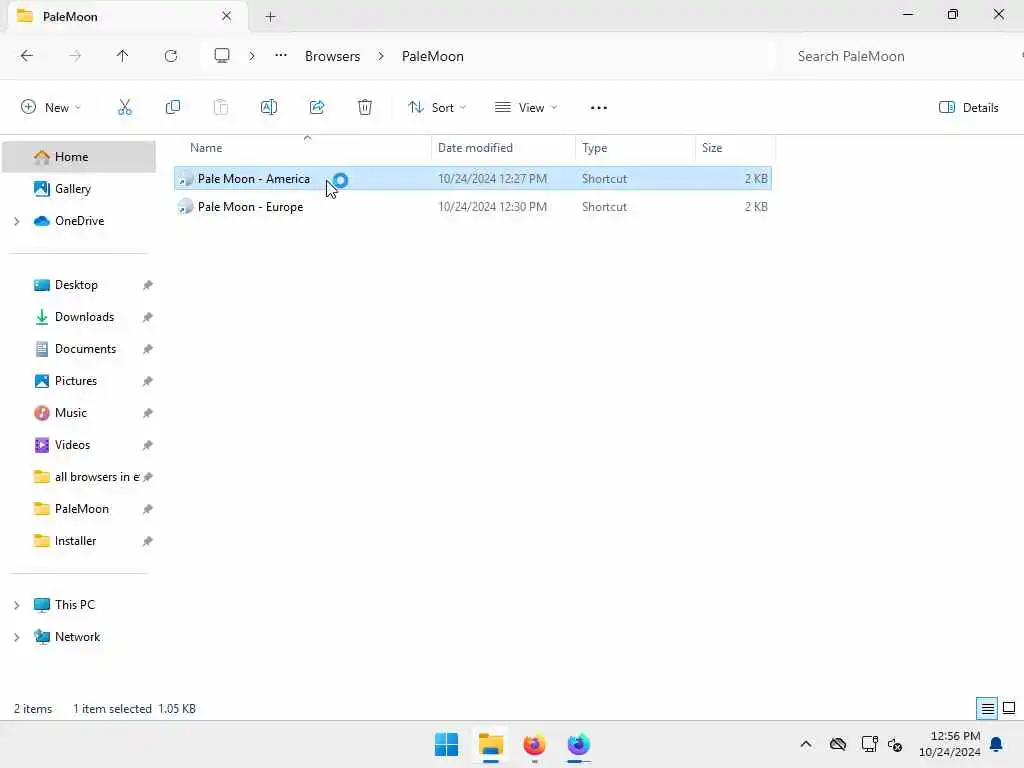
Task: Click the Copy icon in toolbar
Action: tap(173, 108)
